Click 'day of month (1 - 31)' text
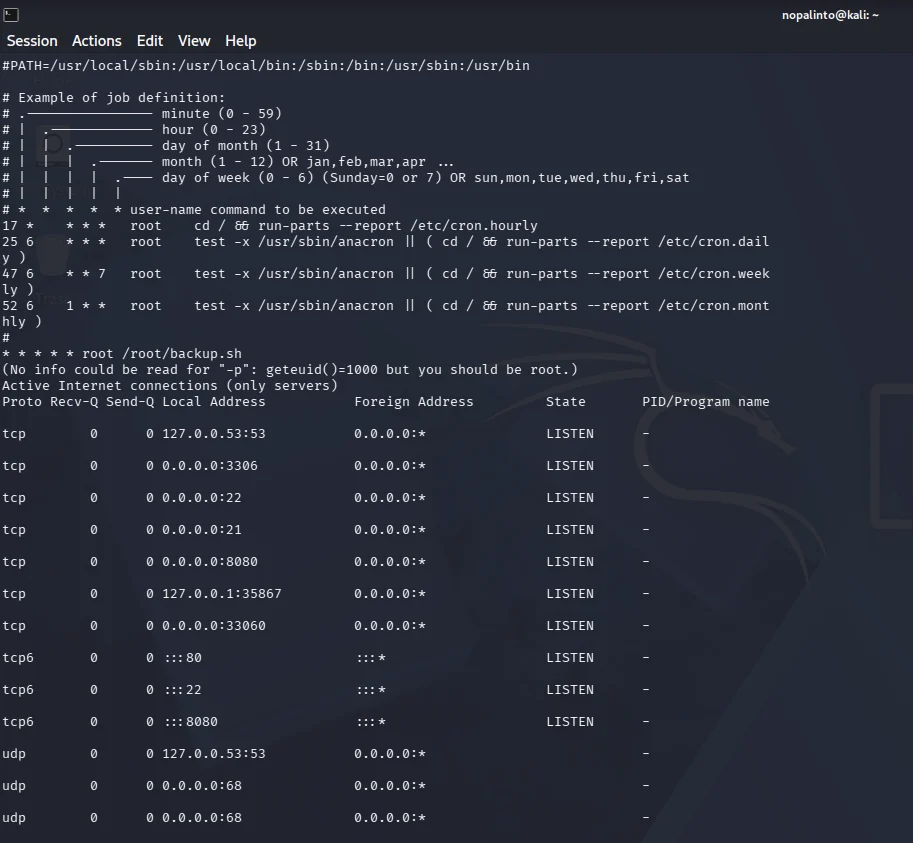 (246, 146)
